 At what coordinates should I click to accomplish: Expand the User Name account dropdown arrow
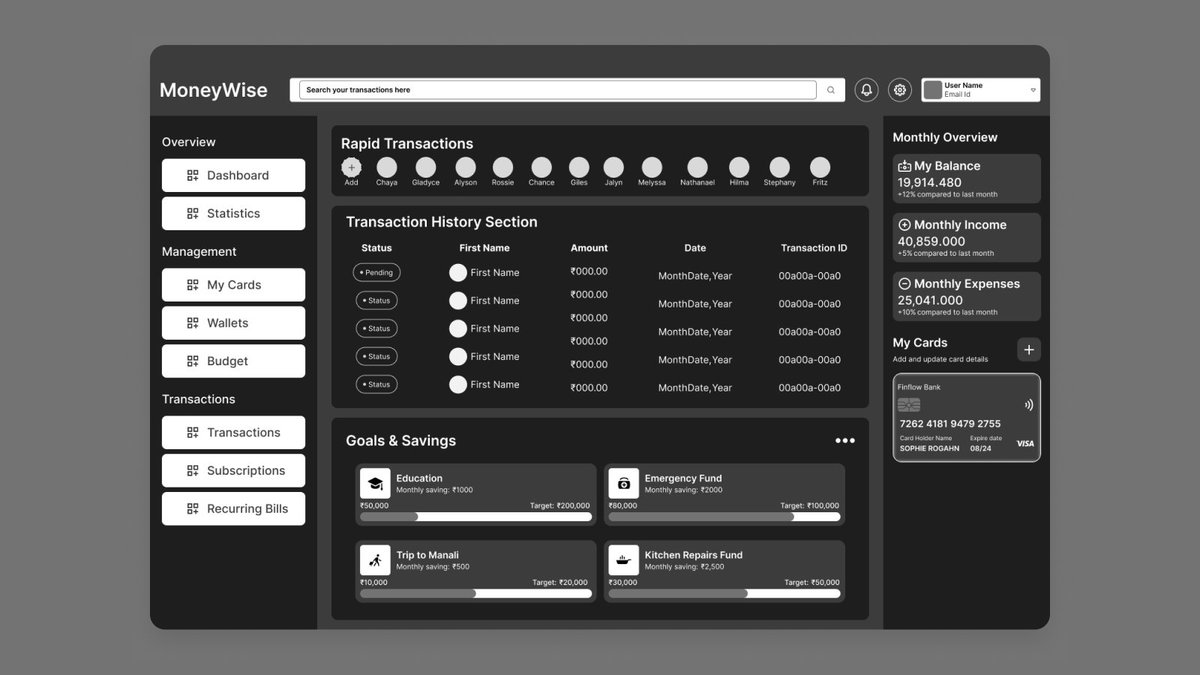coord(1033,90)
